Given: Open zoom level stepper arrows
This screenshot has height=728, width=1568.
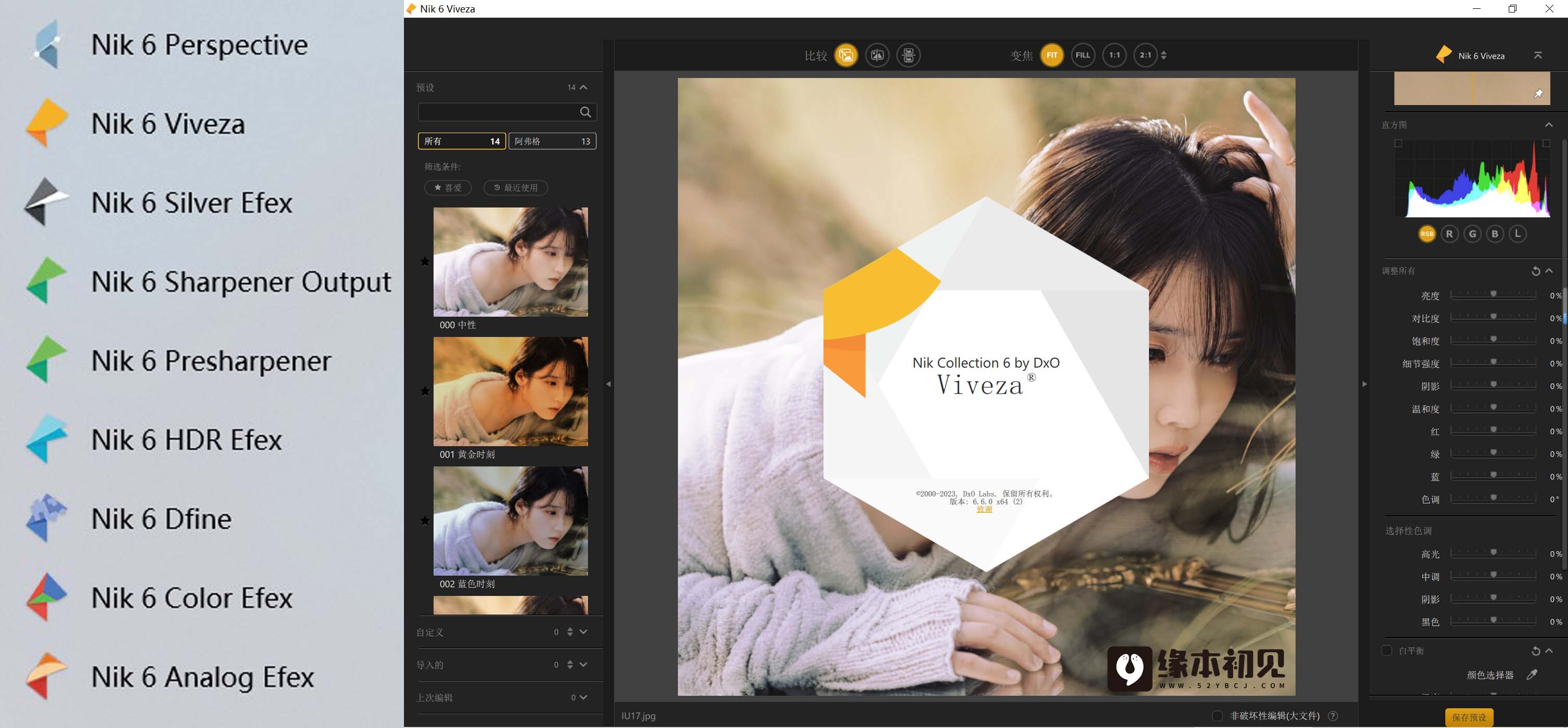Looking at the screenshot, I should pos(1163,56).
